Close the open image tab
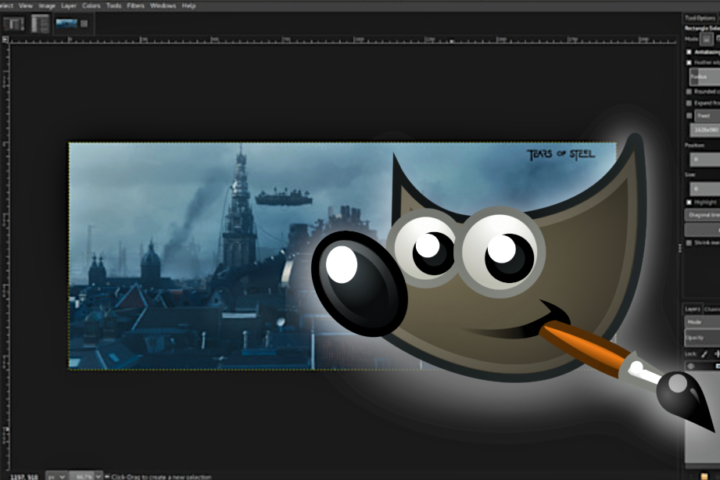This screenshot has width=720, height=480. pyautogui.click(x=84, y=23)
